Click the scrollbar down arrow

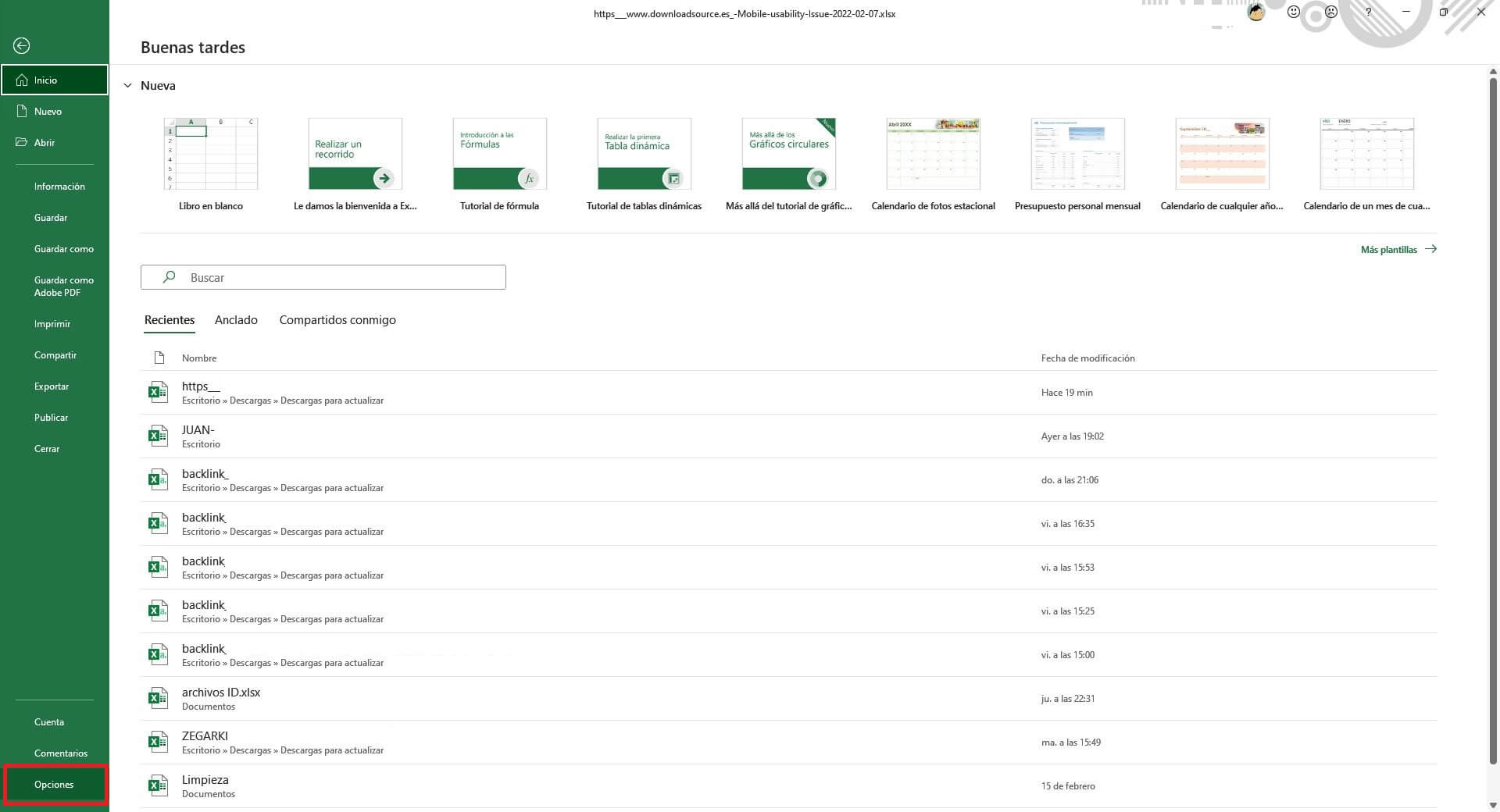click(1493, 805)
